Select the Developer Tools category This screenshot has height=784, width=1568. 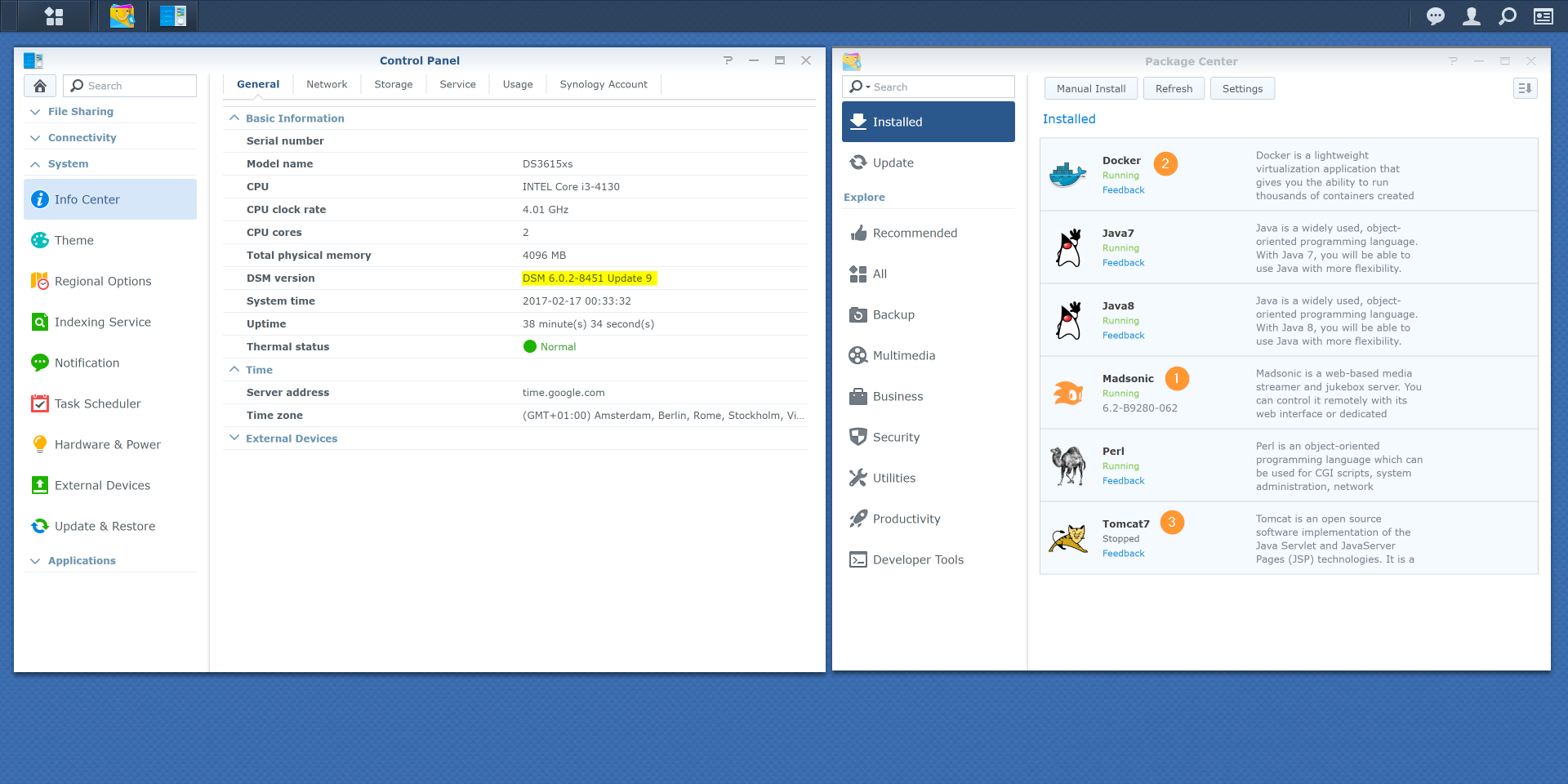click(918, 559)
